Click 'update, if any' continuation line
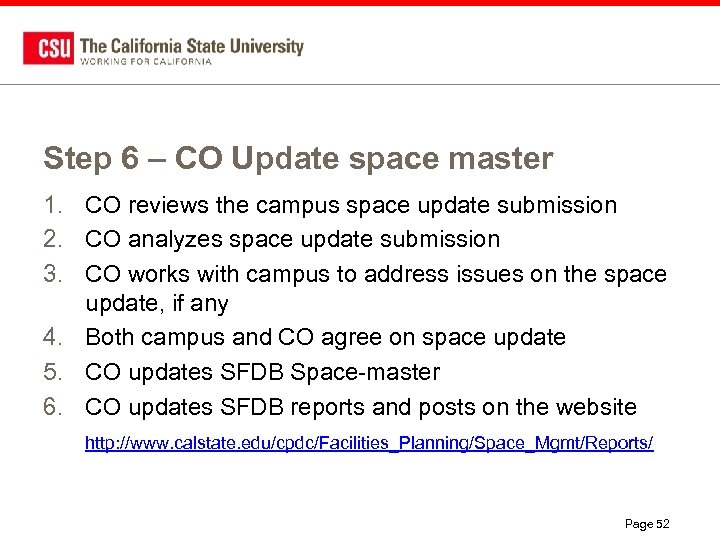The image size is (720, 540). click(157, 304)
